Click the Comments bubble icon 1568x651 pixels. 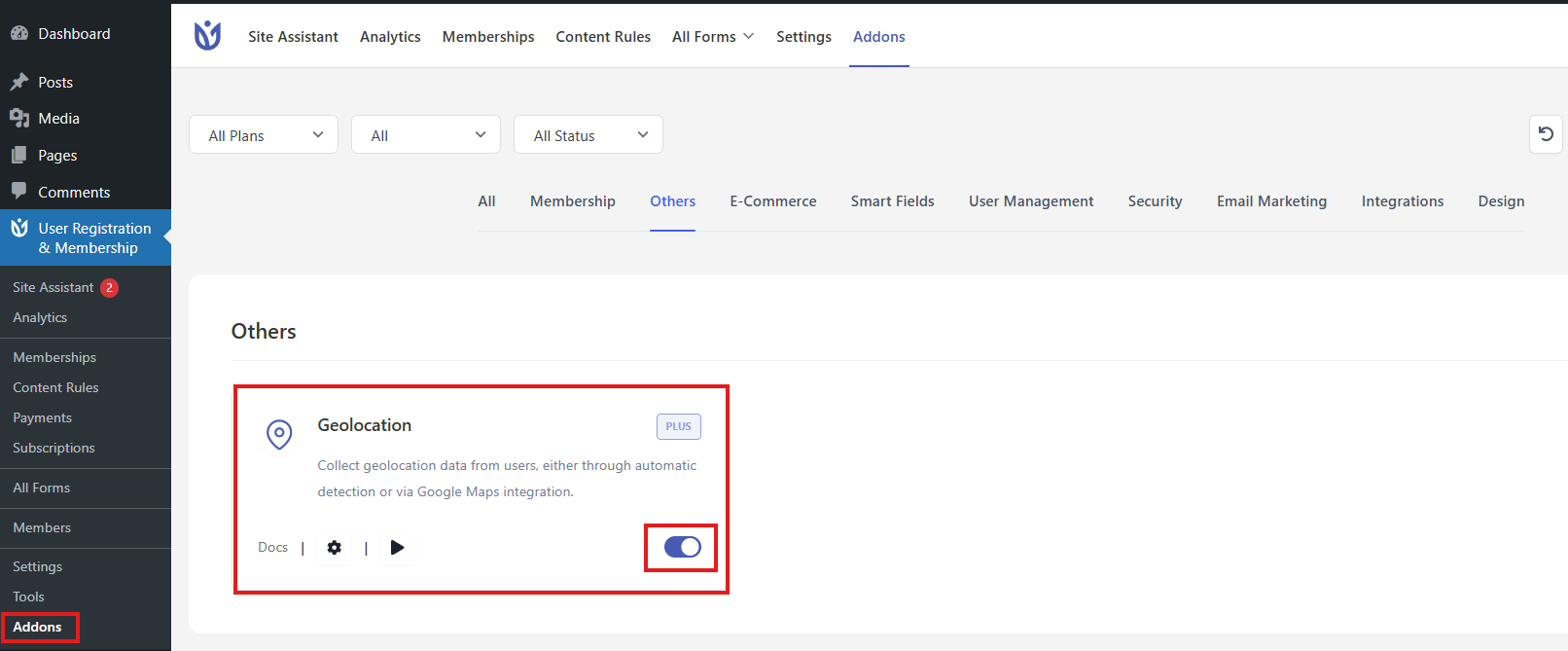(x=19, y=191)
